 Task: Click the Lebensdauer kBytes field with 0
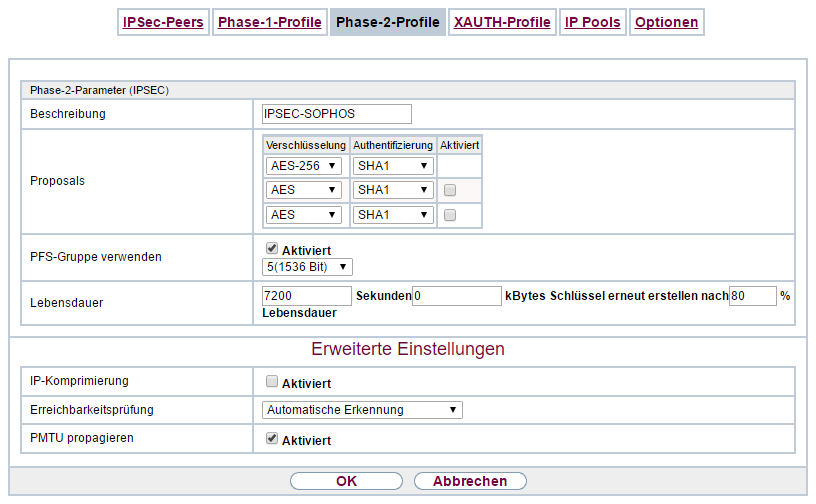[457, 296]
